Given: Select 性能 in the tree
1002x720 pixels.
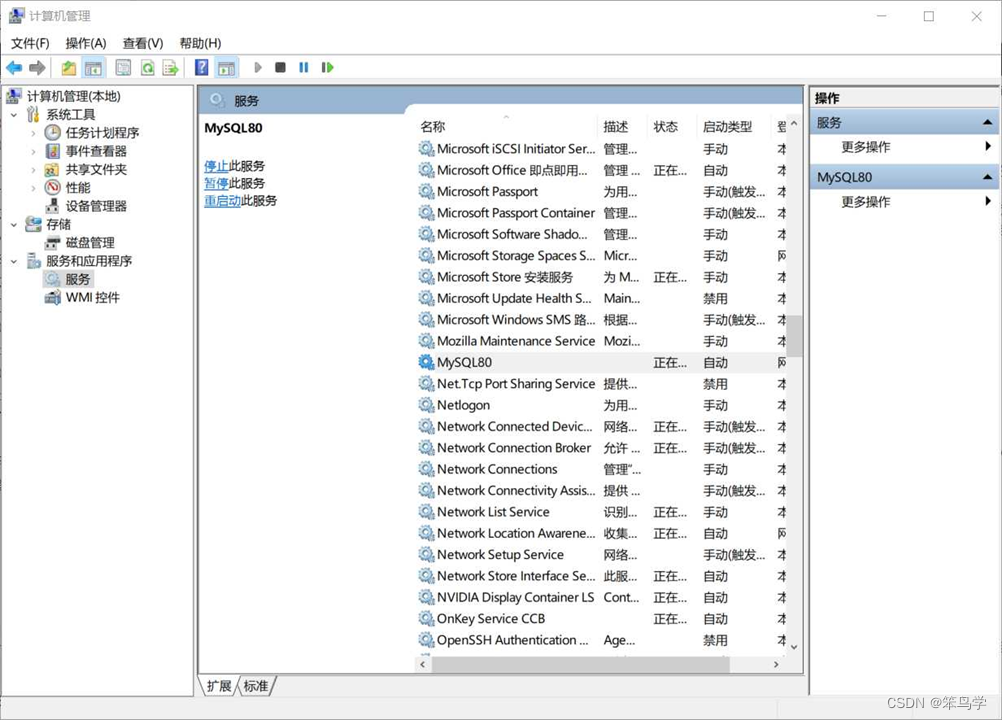Looking at the screenshot, I should (78, 188).
